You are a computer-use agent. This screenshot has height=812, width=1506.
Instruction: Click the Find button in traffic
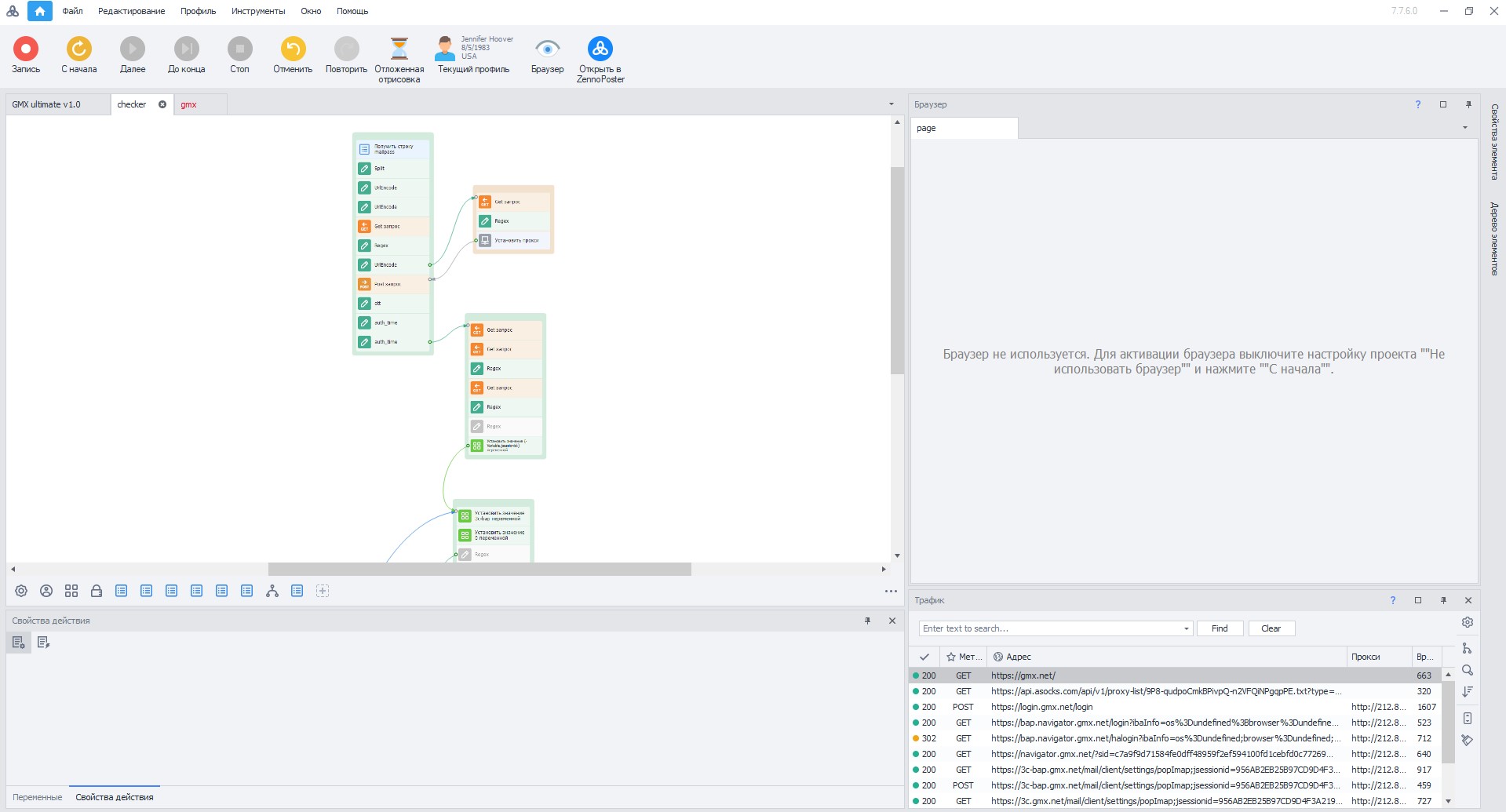[x=1219, y=628]
